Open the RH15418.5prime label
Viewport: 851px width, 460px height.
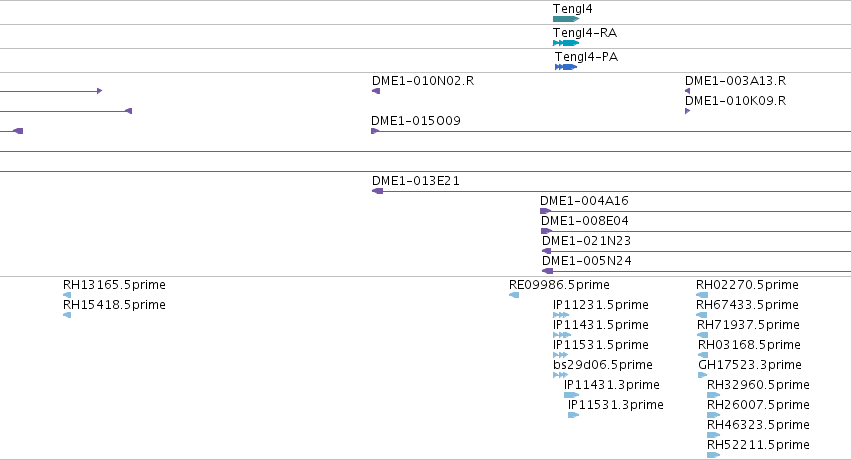[x=115, y=305]
